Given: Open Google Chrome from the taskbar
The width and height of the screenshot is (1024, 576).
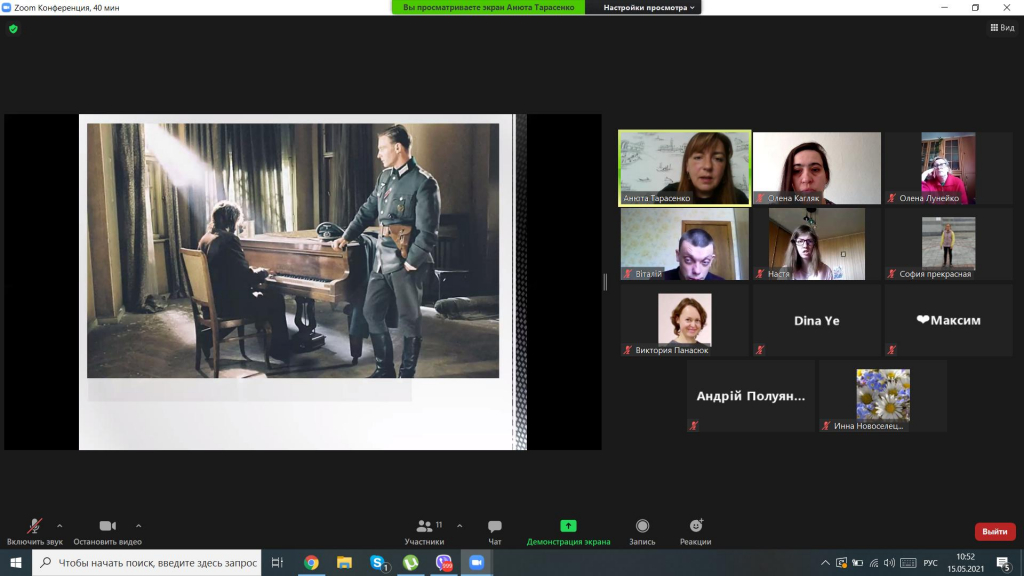Looking at the screenshot, I should click(311, 562).
